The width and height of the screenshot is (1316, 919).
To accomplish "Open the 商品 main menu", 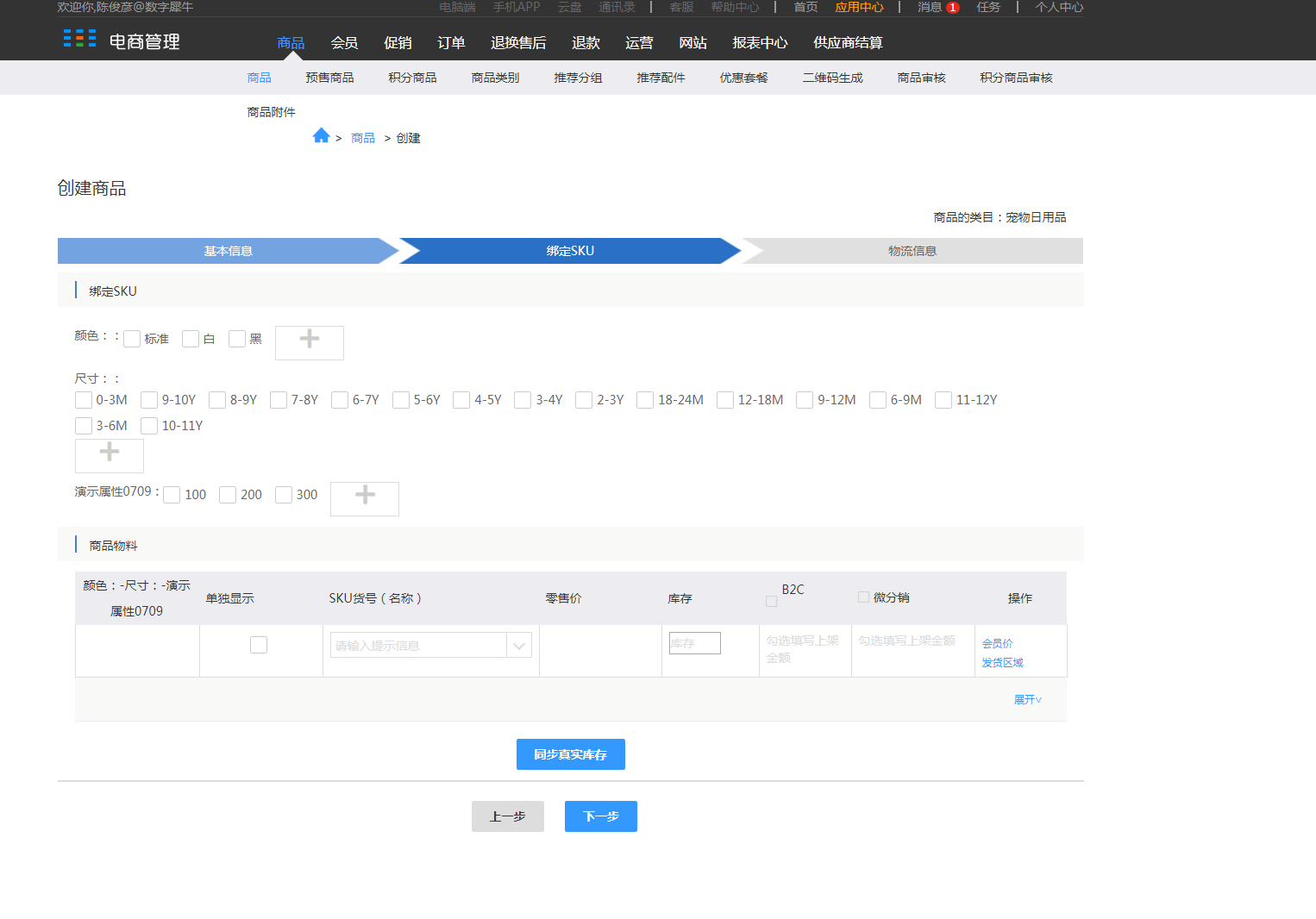I will [291, 42].
